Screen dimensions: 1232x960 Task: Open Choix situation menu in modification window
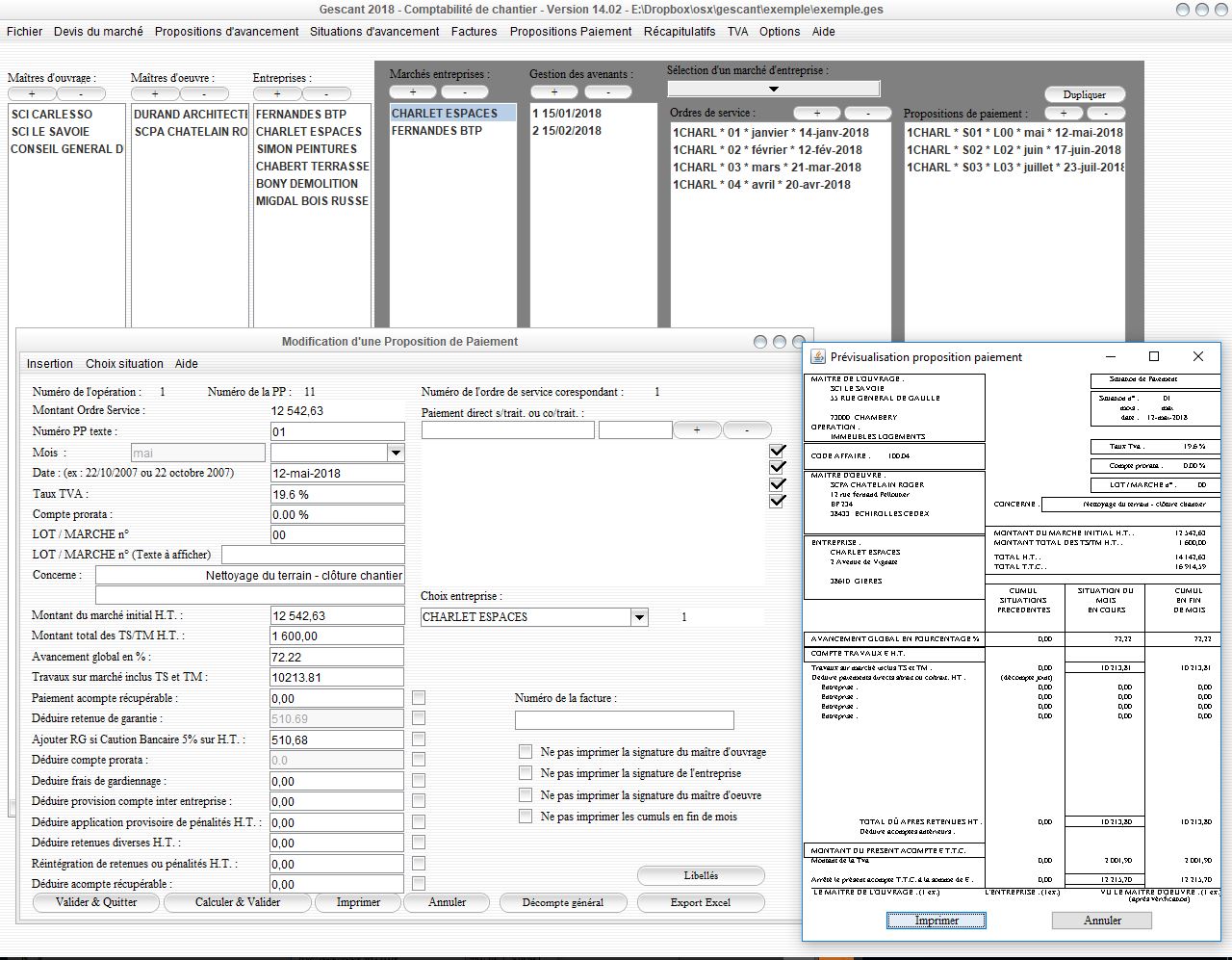click(x=124, y=364)
